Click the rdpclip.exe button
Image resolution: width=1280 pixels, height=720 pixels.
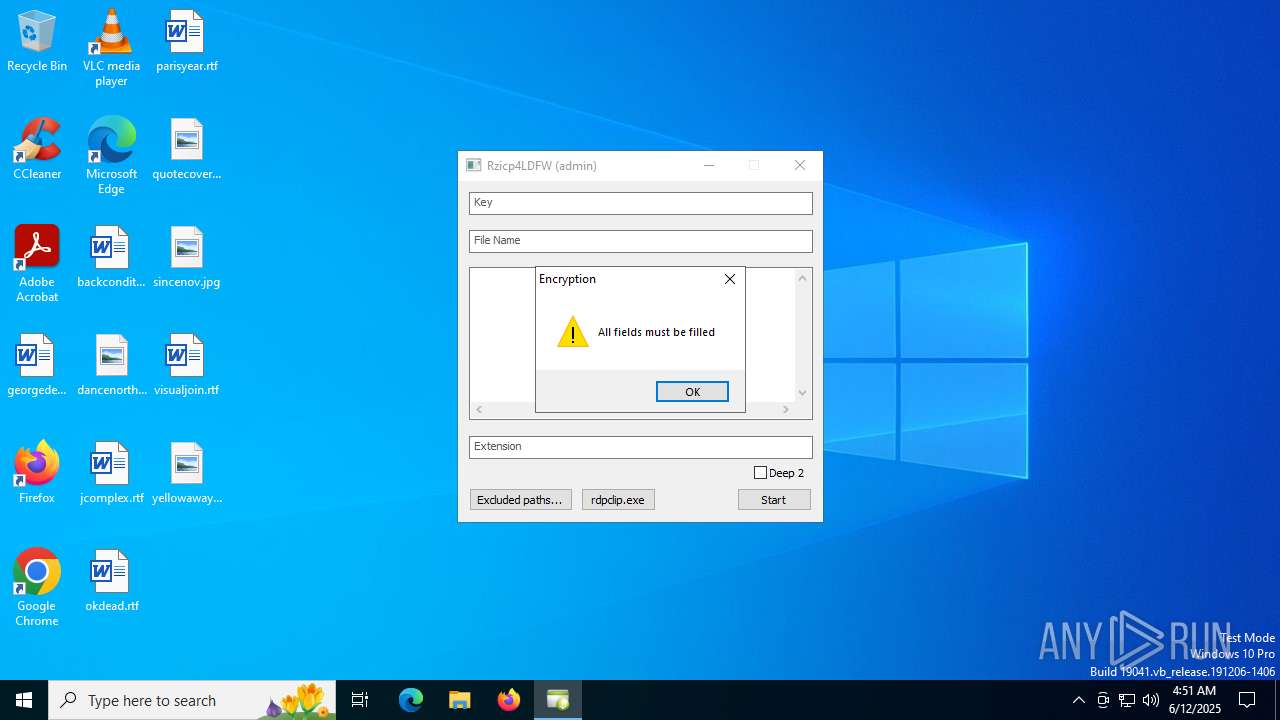click(618, 499)
